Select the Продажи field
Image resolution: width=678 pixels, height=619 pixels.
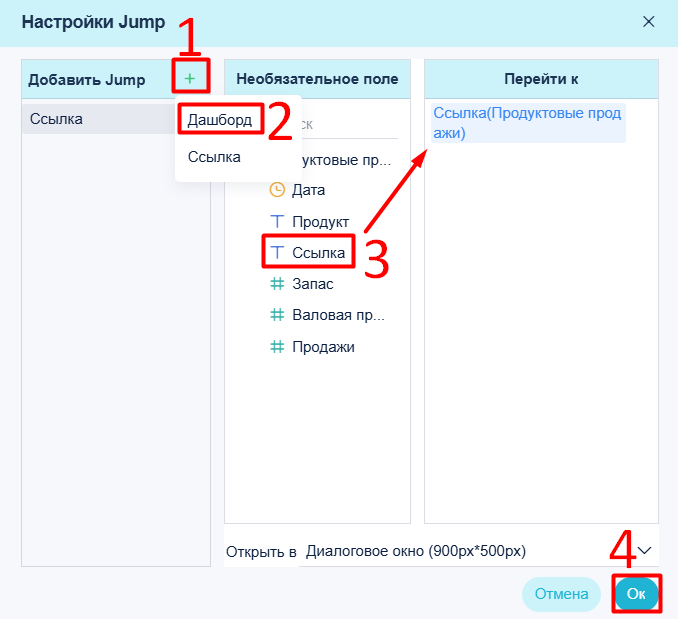[323, 347]
